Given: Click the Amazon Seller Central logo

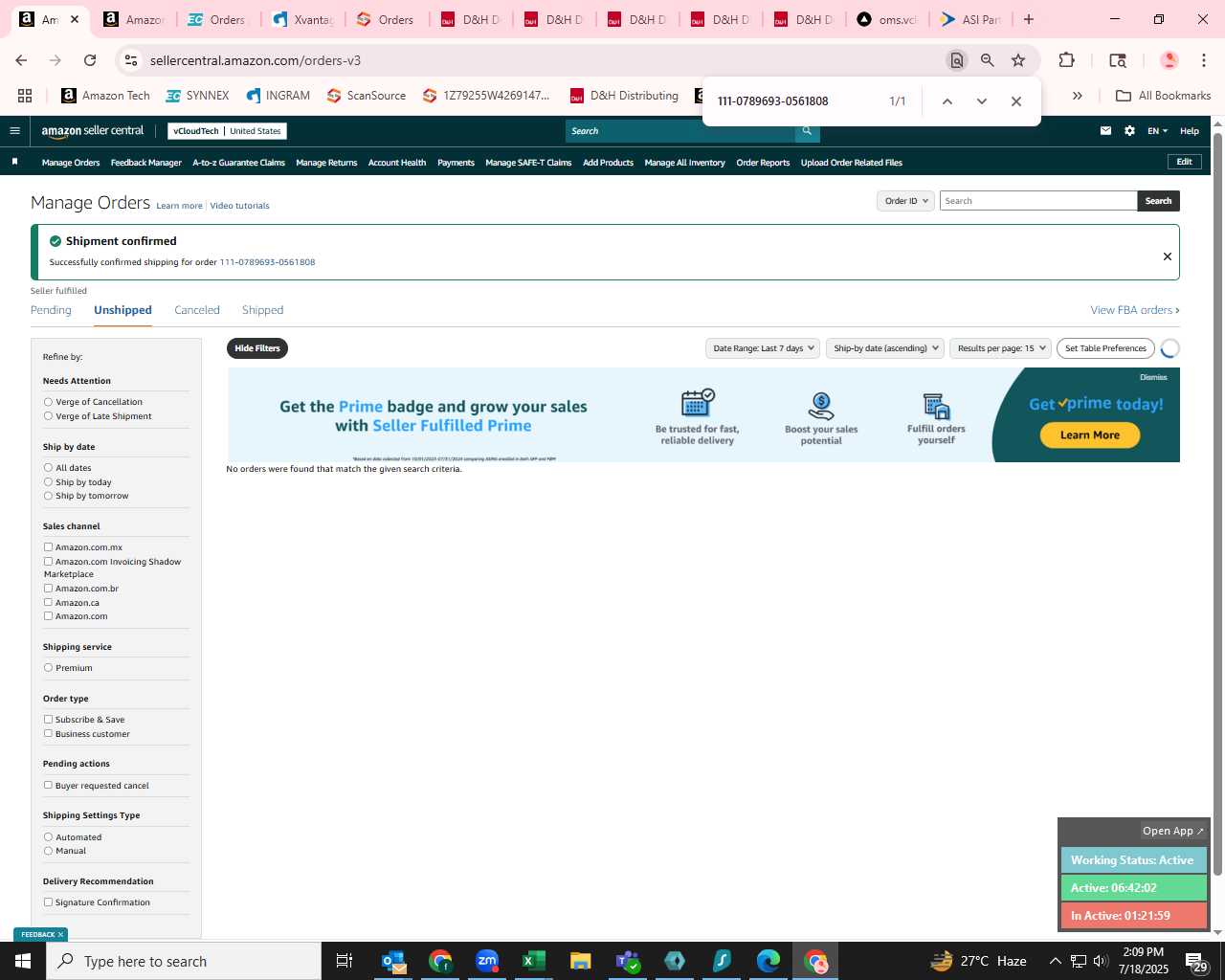Looking at the screenshot, I should [x=93, y=131].
